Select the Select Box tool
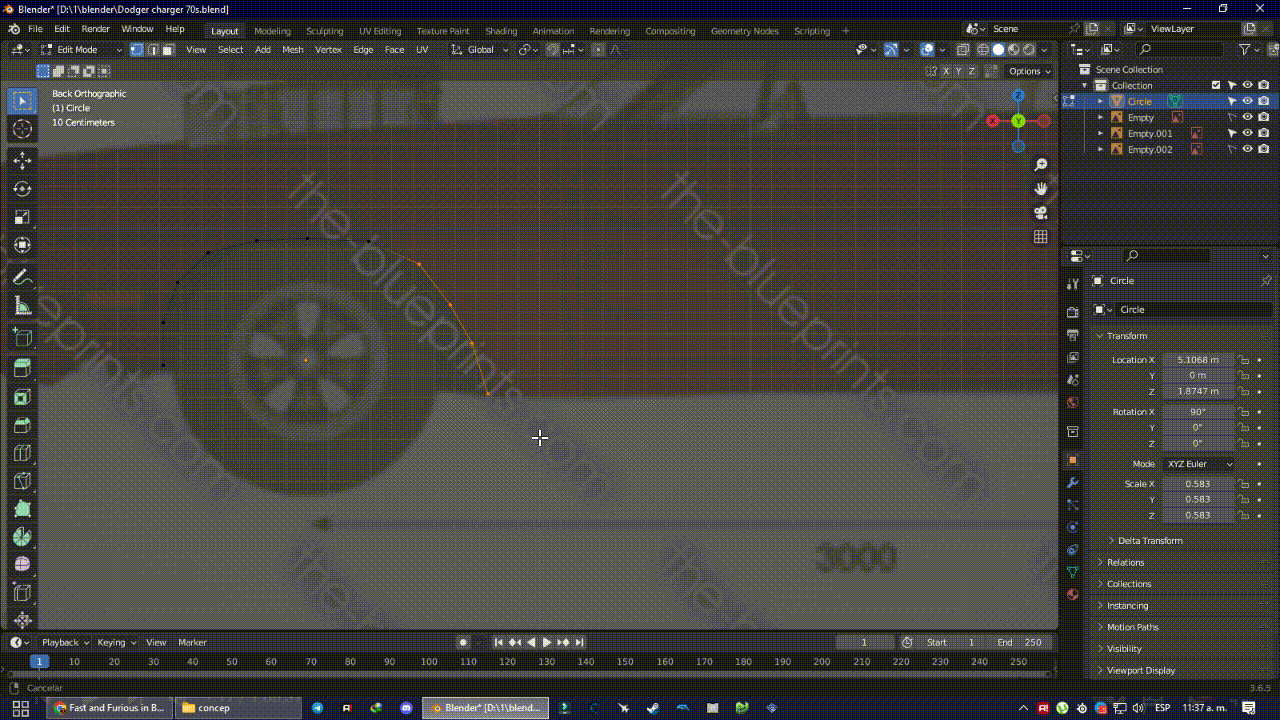 (22, 100)
